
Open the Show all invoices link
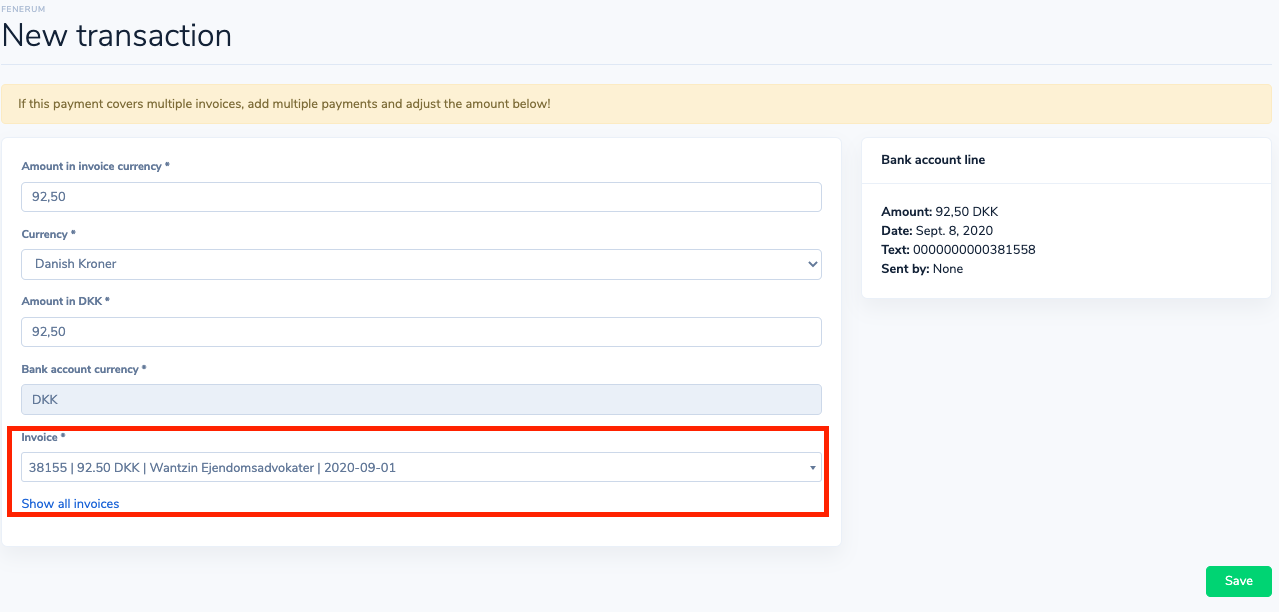70,504
